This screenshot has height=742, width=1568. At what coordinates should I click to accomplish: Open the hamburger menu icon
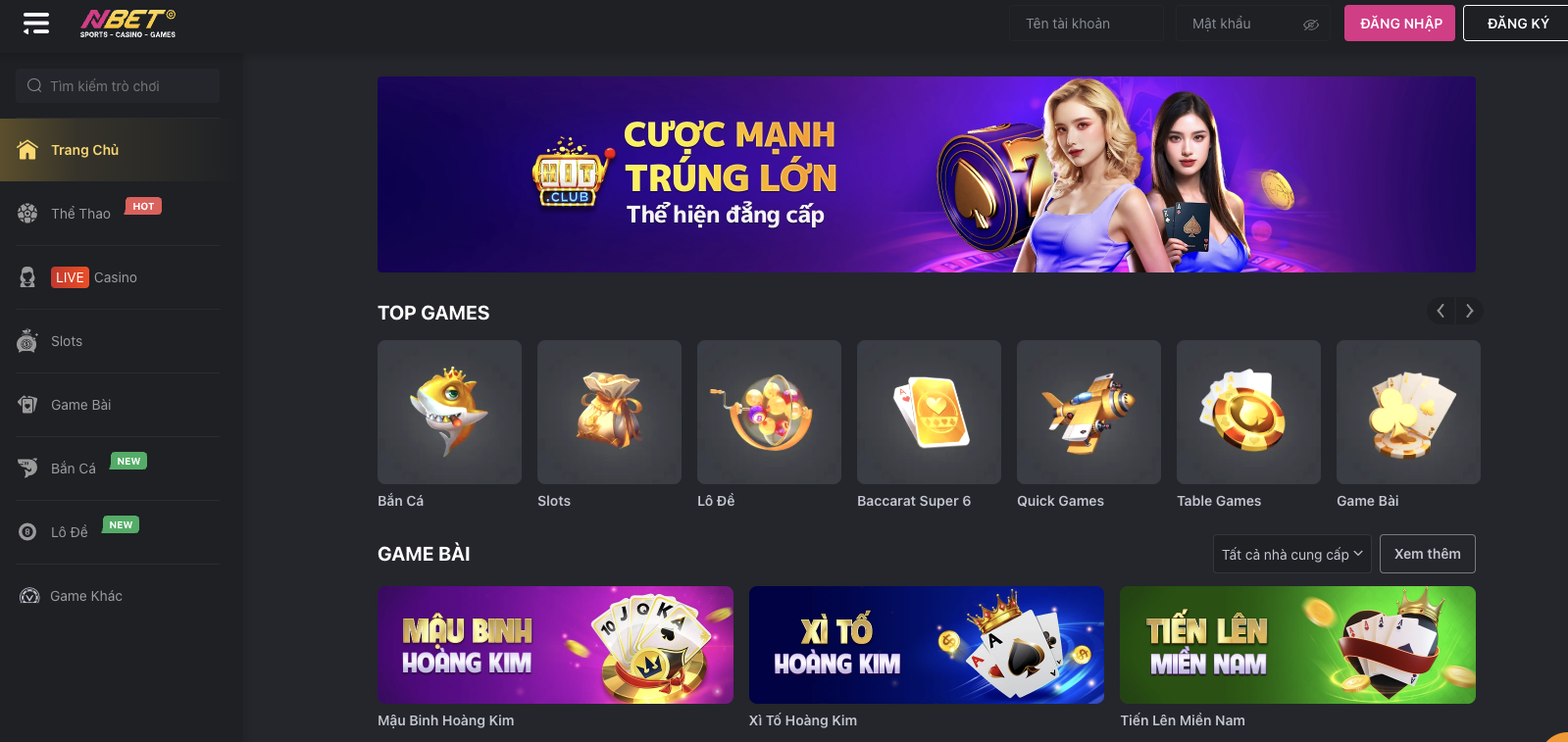[36, 24]
